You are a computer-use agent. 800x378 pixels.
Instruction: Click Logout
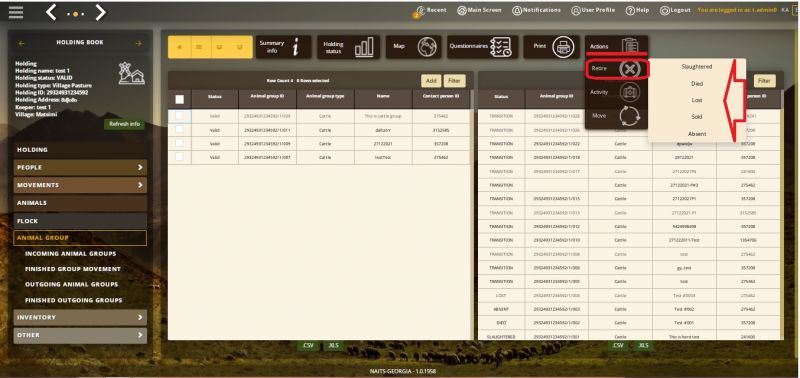pos(675,10)
